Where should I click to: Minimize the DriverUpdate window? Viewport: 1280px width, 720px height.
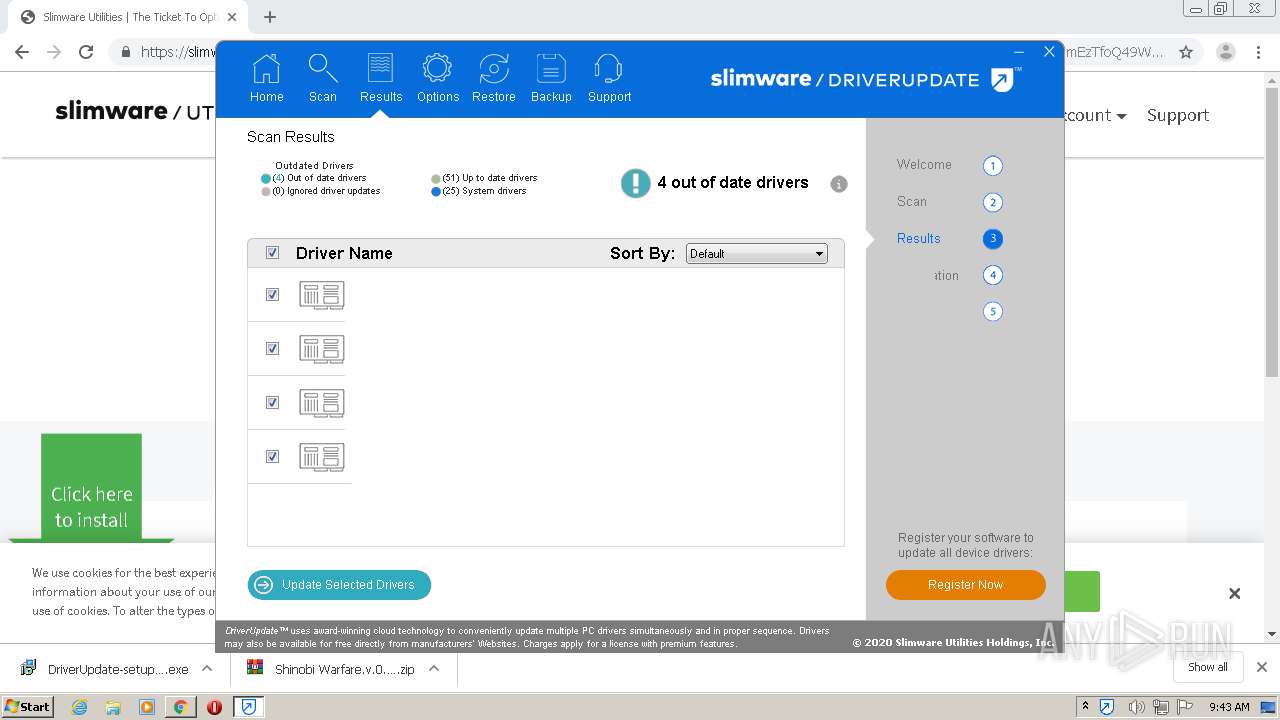coord(1019,52)
